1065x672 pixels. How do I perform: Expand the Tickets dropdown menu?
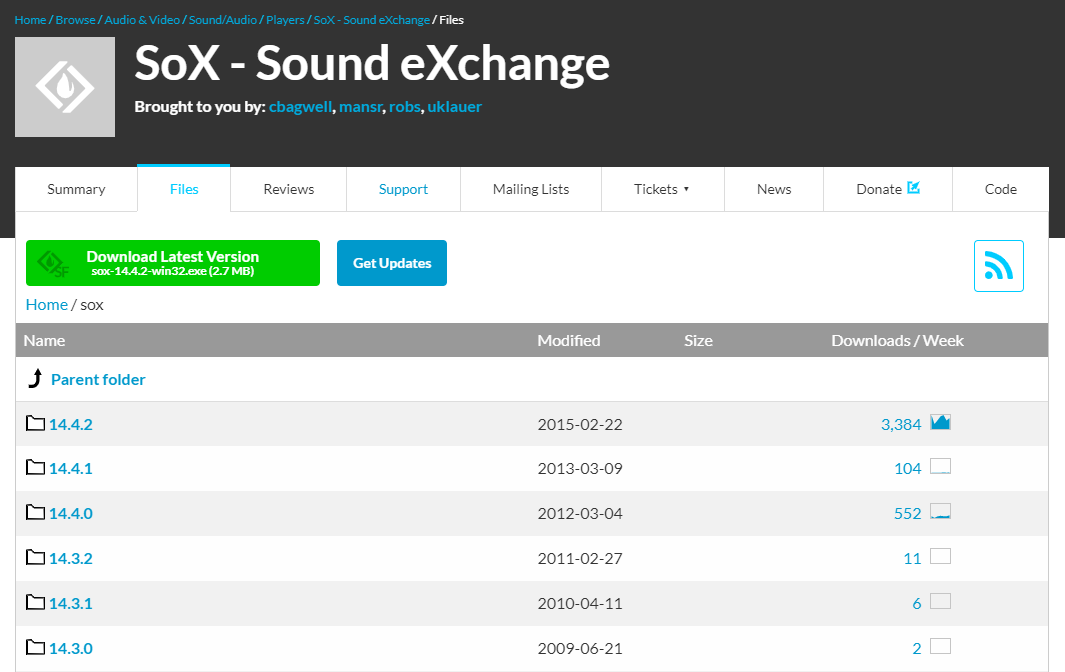pos(662,189)
